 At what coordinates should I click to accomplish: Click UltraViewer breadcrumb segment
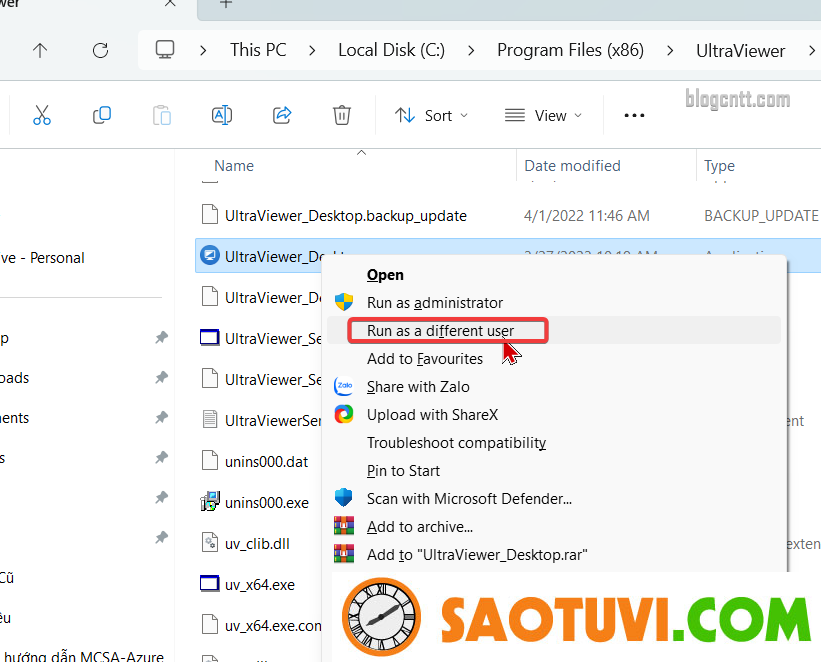coord(740,51)
